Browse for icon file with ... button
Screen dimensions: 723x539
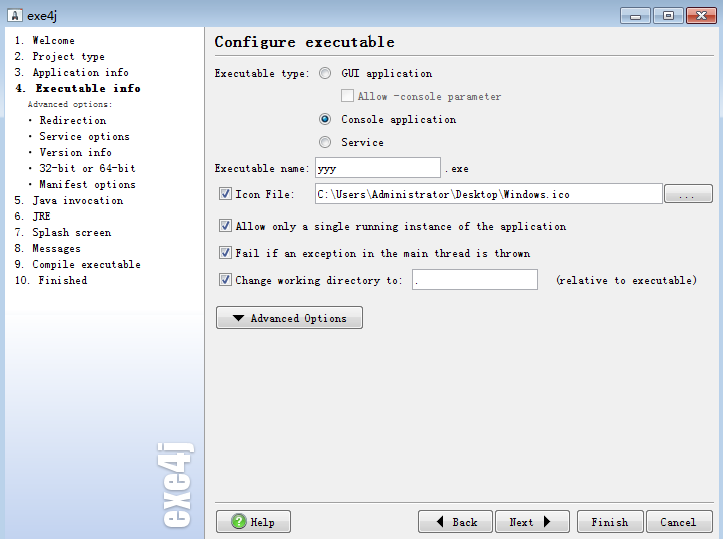click(x=688, y=194)
